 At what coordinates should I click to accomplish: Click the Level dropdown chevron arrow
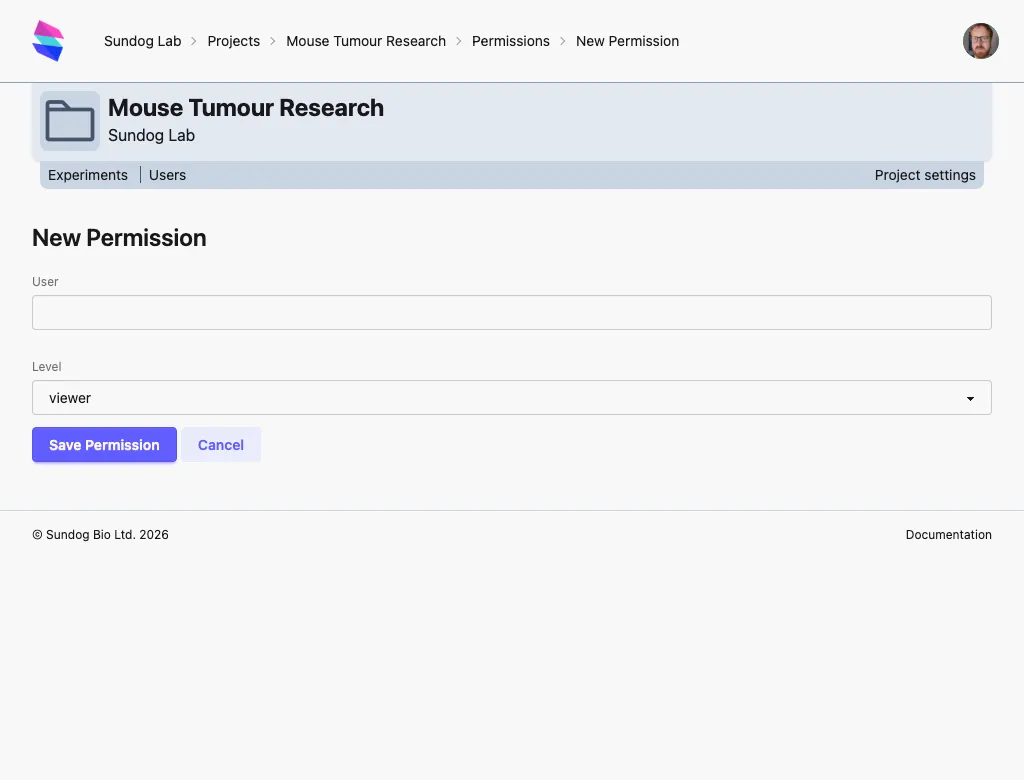click(x=969, y=397)
